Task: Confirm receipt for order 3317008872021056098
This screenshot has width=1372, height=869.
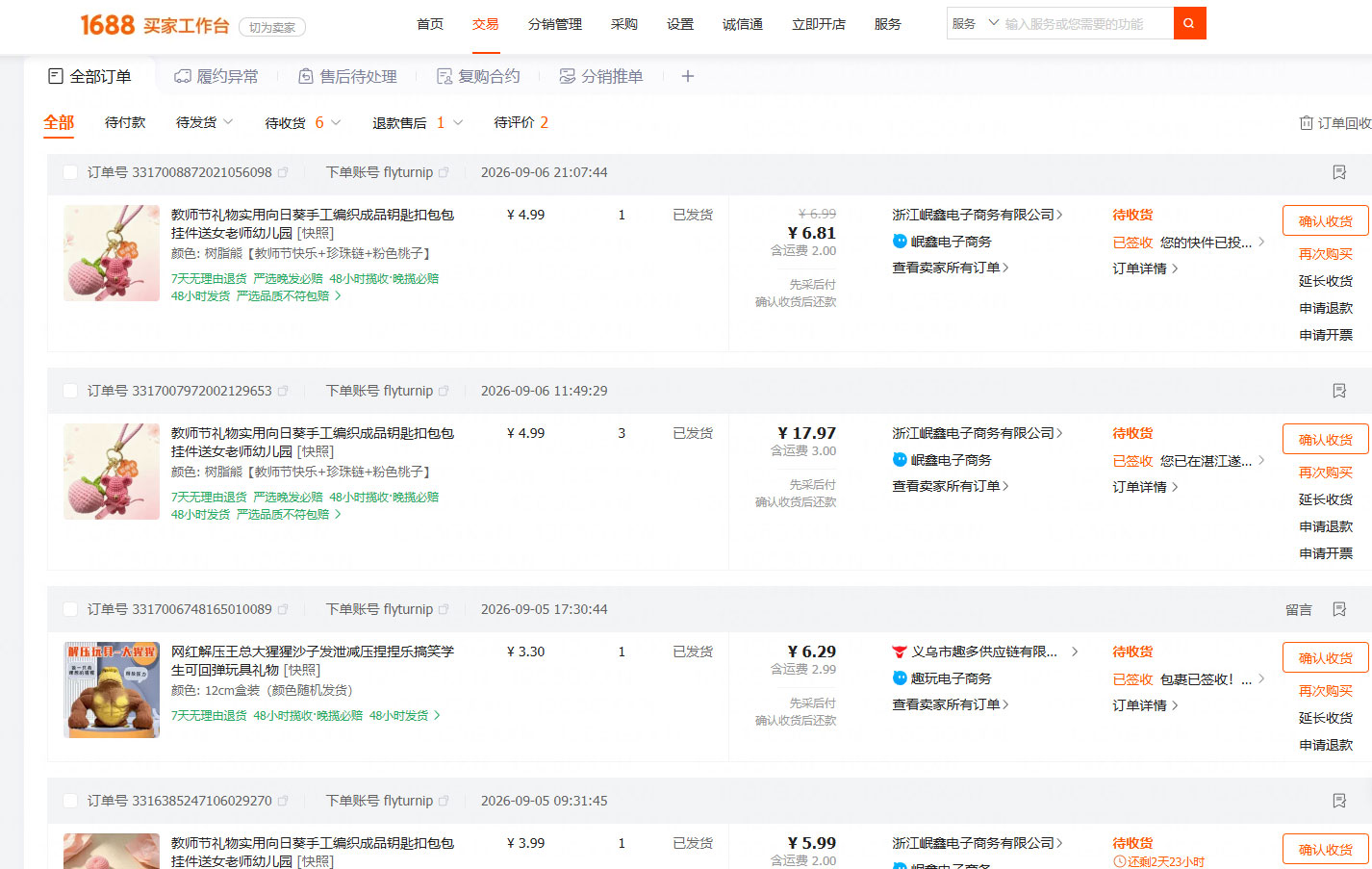Action: click(x=1326, y=221)
